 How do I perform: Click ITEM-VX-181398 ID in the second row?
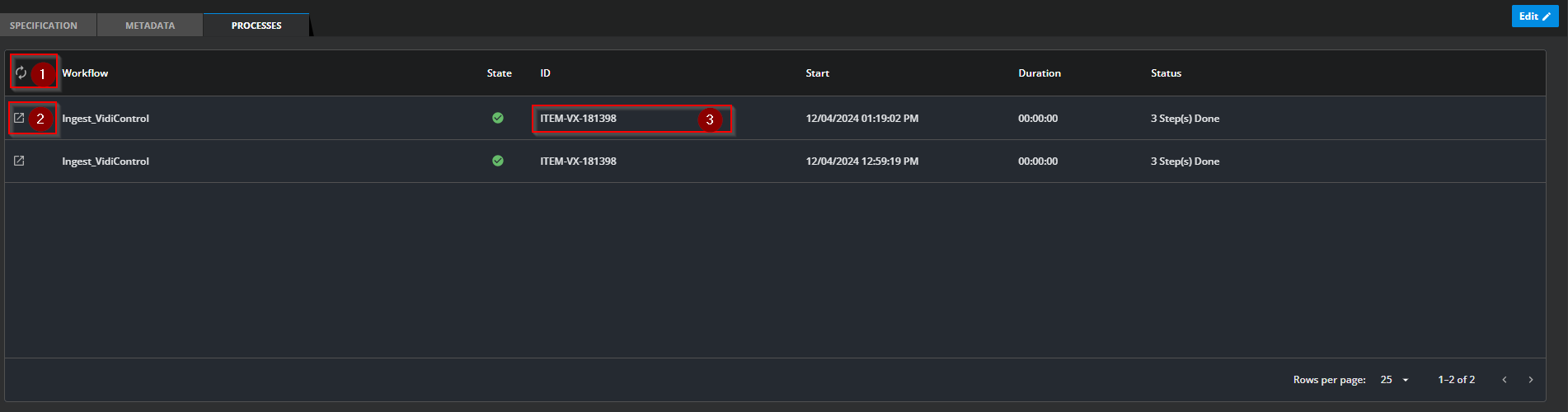click(578, 162)
